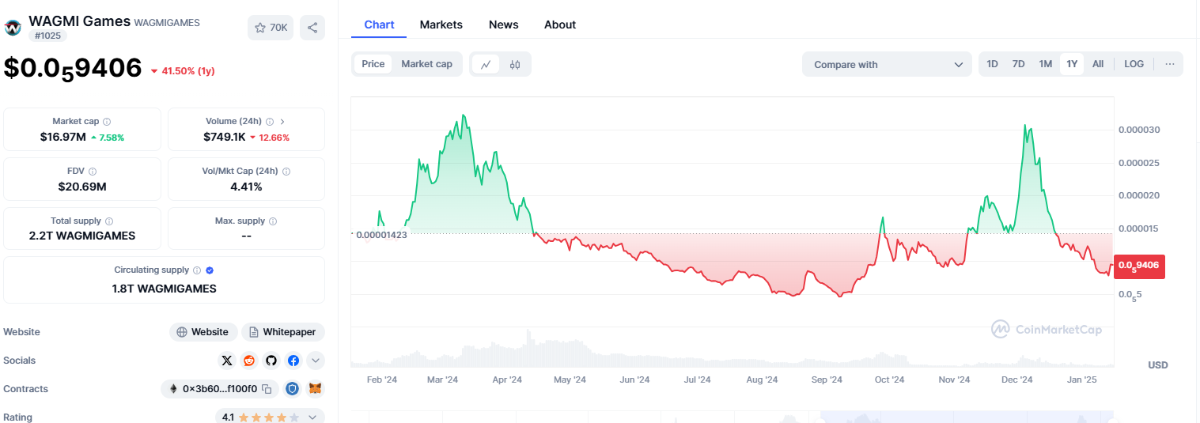Screen dimensions: 1200x423
Task: Open chart more options ellipsis
Action: tap(1168, 64)
